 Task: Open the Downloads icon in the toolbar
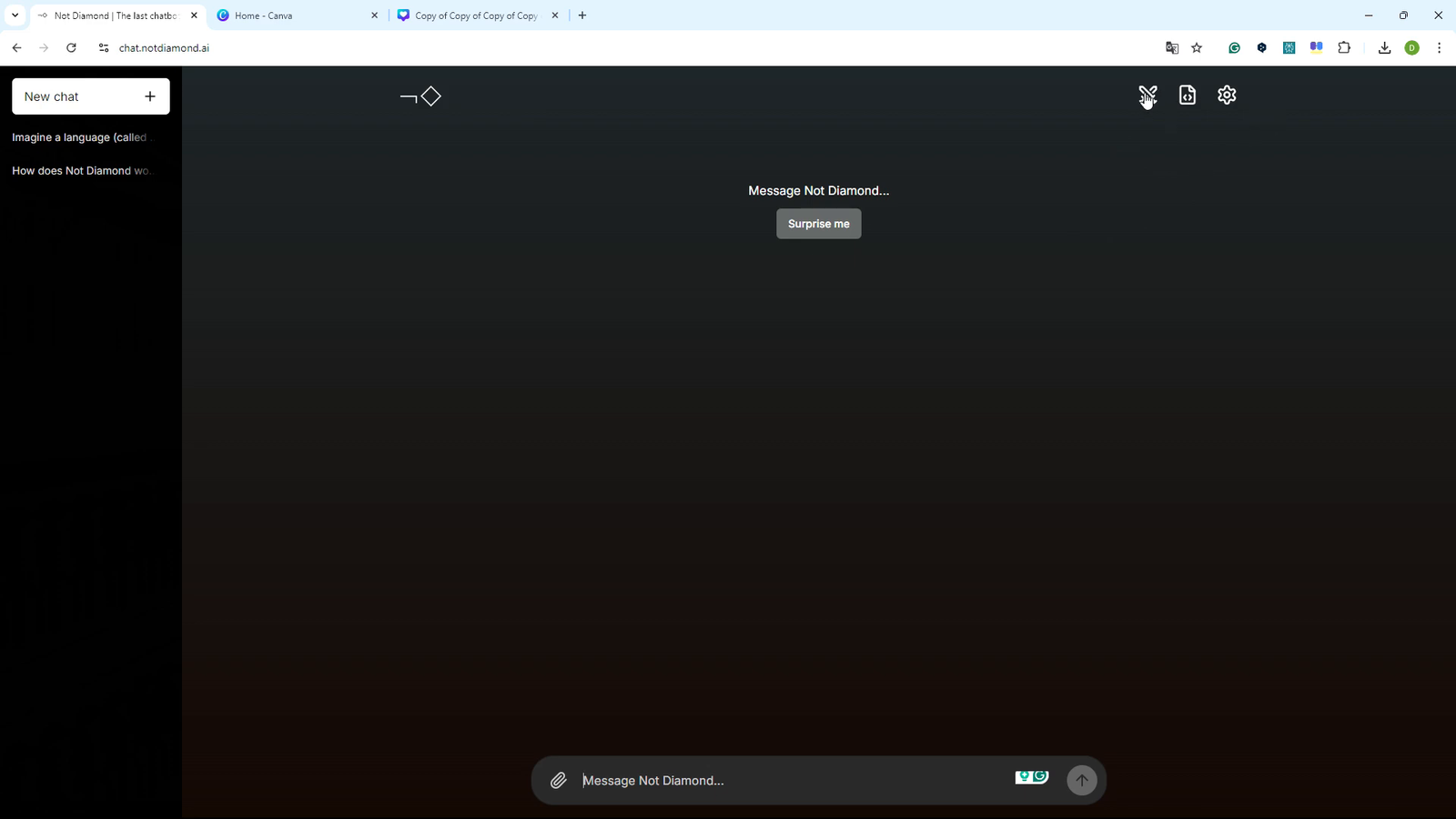[x=1384, y=47]
